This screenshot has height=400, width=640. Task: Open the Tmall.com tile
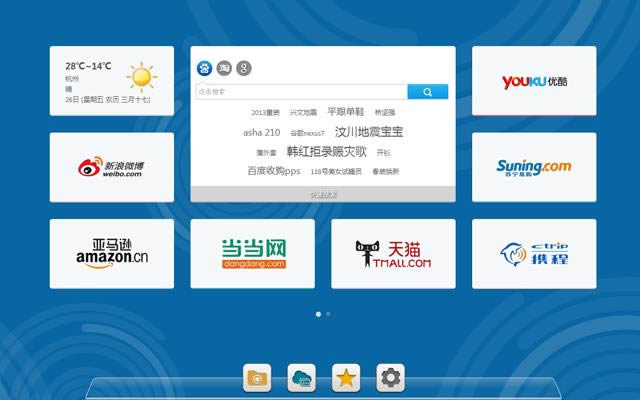pyautogui.click(x=393, y=254)
